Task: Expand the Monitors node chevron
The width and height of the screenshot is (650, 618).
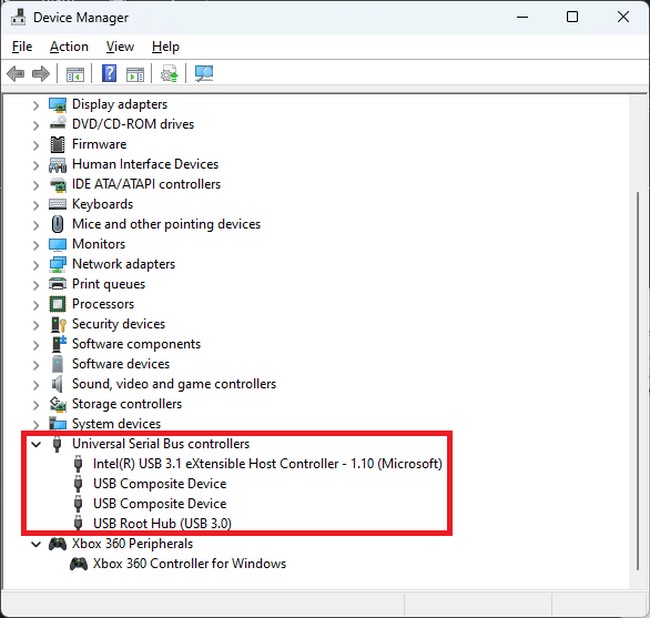Action: [36, 245]
